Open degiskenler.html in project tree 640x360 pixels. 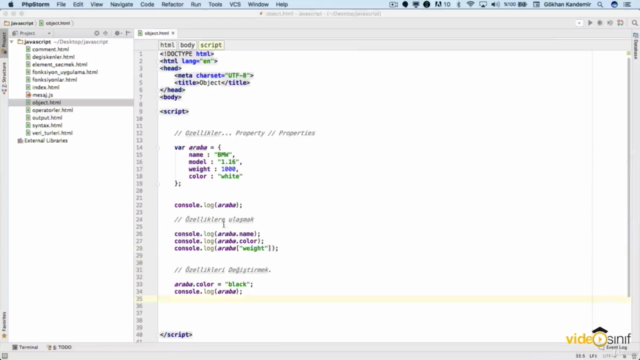[x=53, y=57]
